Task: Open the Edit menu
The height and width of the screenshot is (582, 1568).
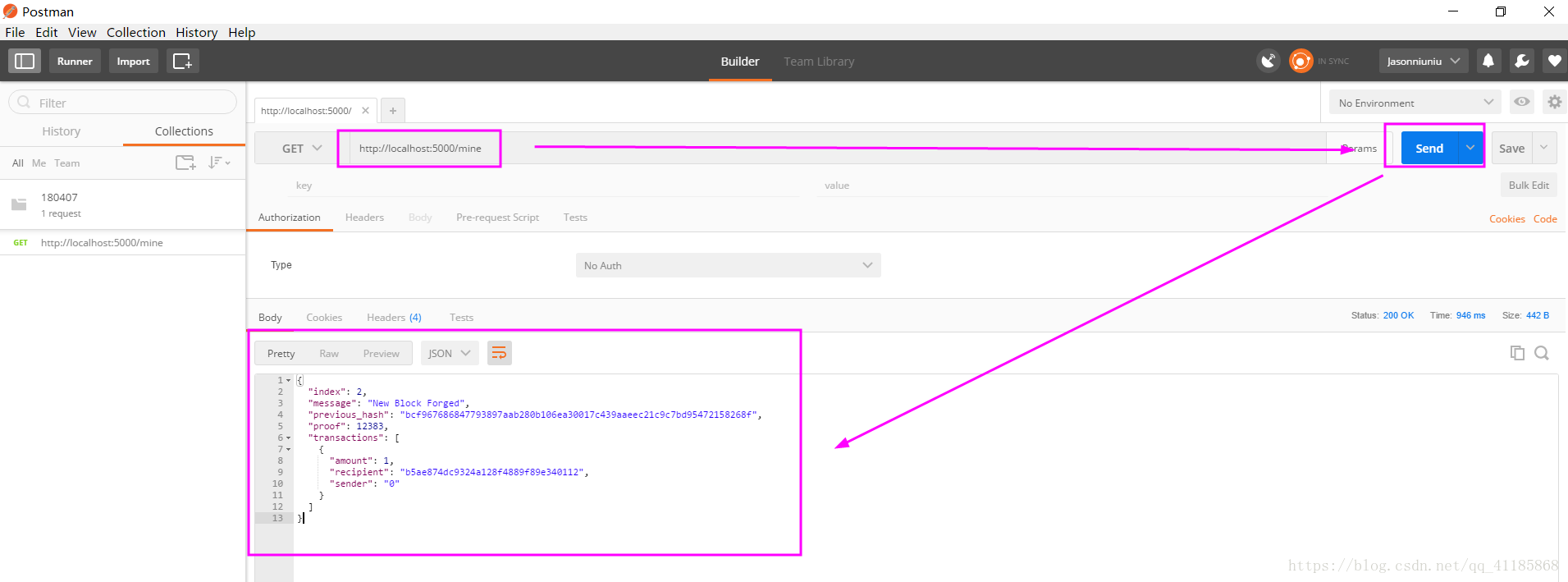Action: 47,32
